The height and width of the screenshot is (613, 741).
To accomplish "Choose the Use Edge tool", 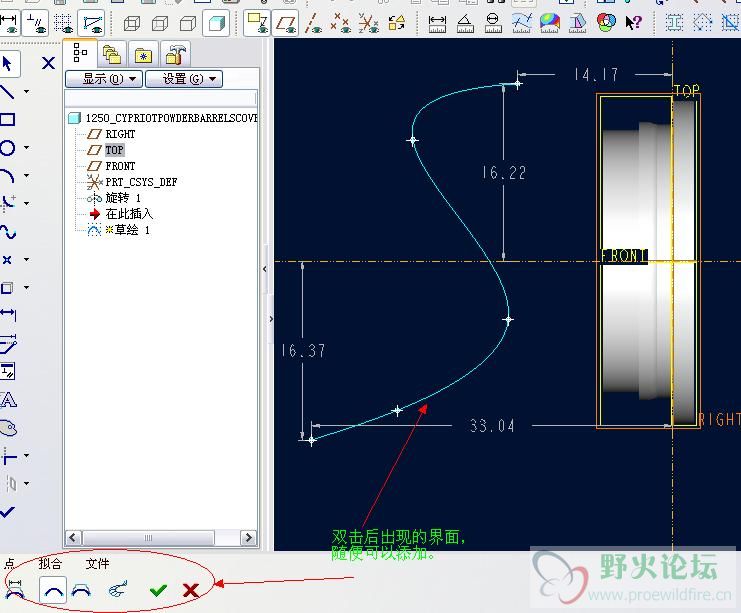I will coord(7,287).
